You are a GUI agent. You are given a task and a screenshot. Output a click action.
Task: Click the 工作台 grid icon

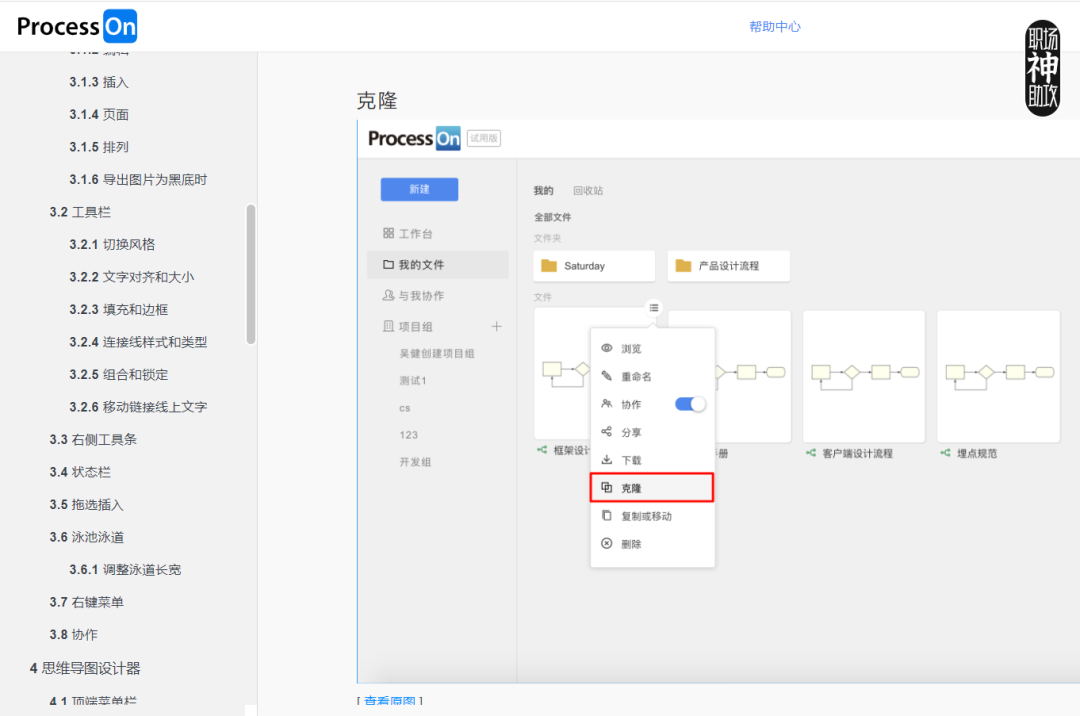tap(388, 233)
